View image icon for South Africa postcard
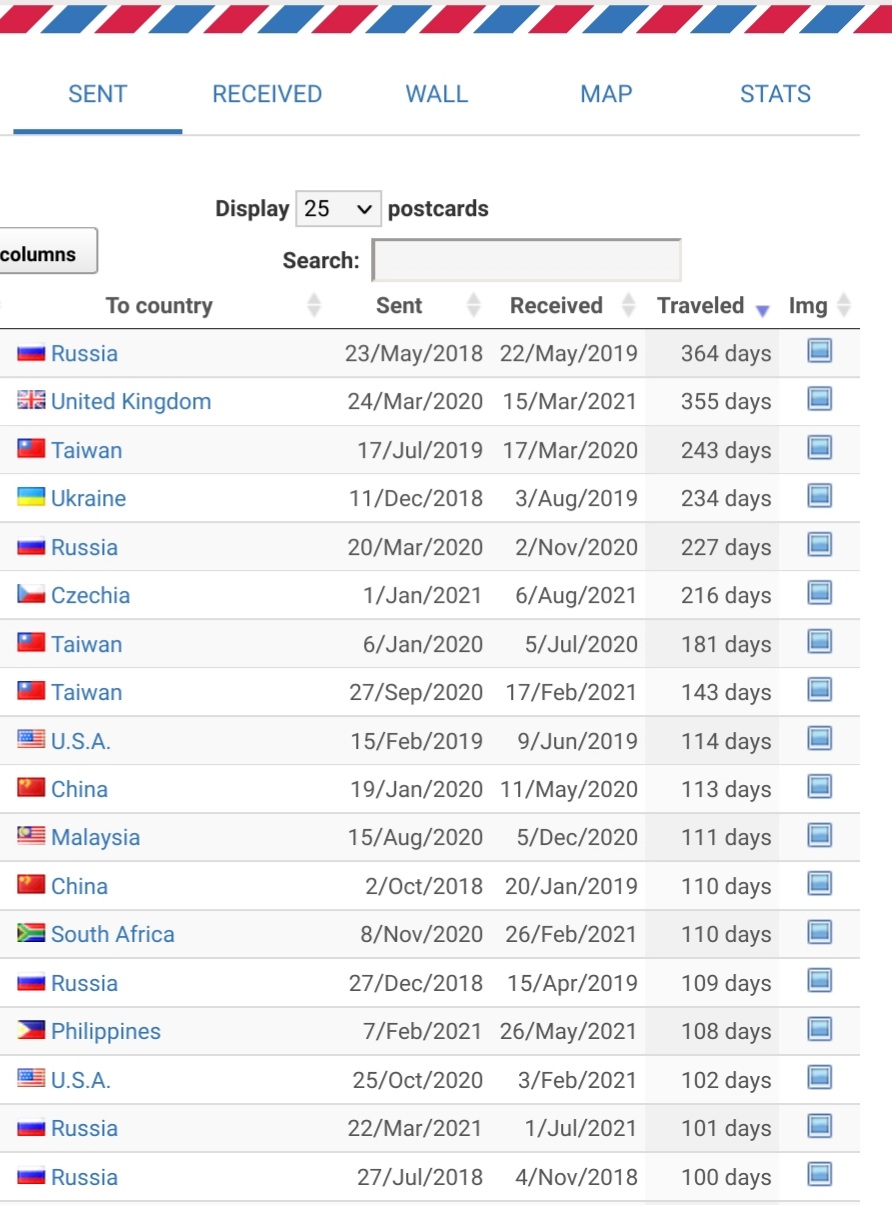 pos(820,932)
